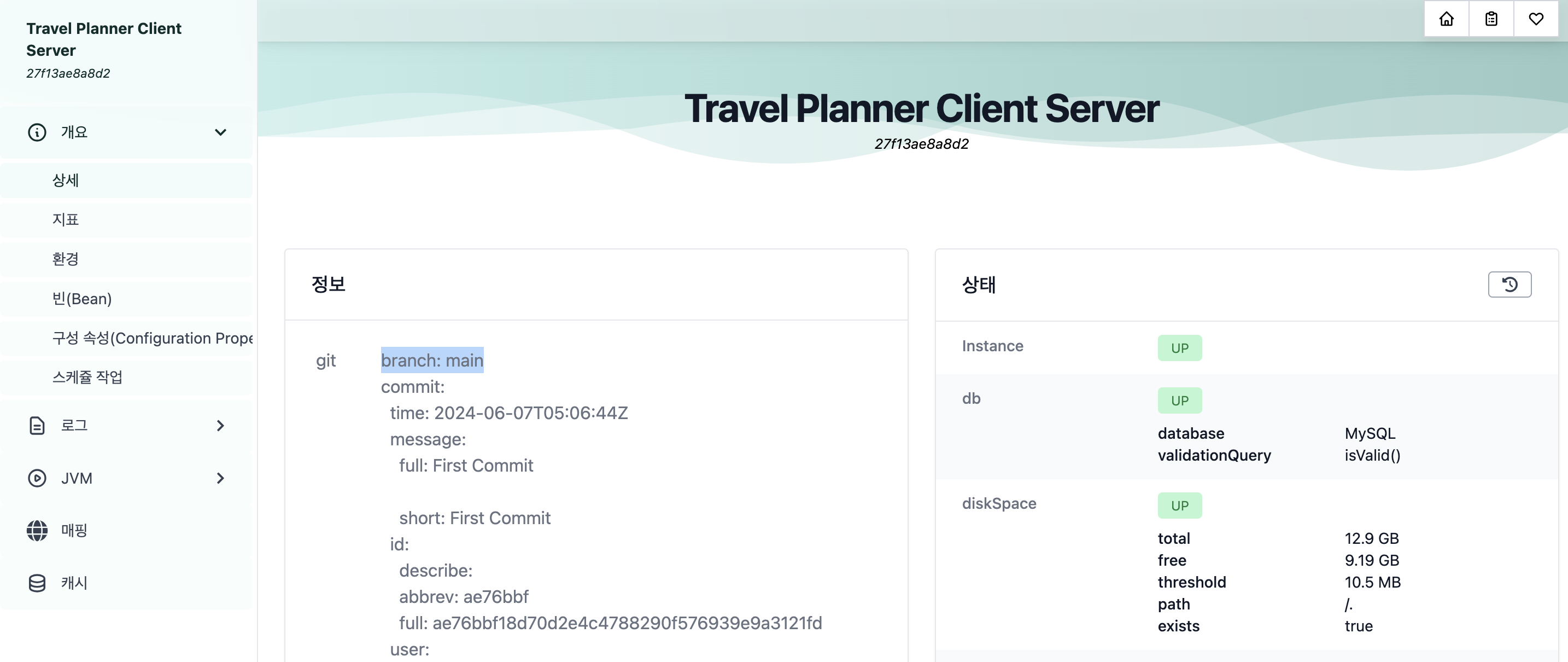The image size is (1568, 662).
Task: Click the Travel Planner Client Server sidebar title
Action: tap(103, 39)
